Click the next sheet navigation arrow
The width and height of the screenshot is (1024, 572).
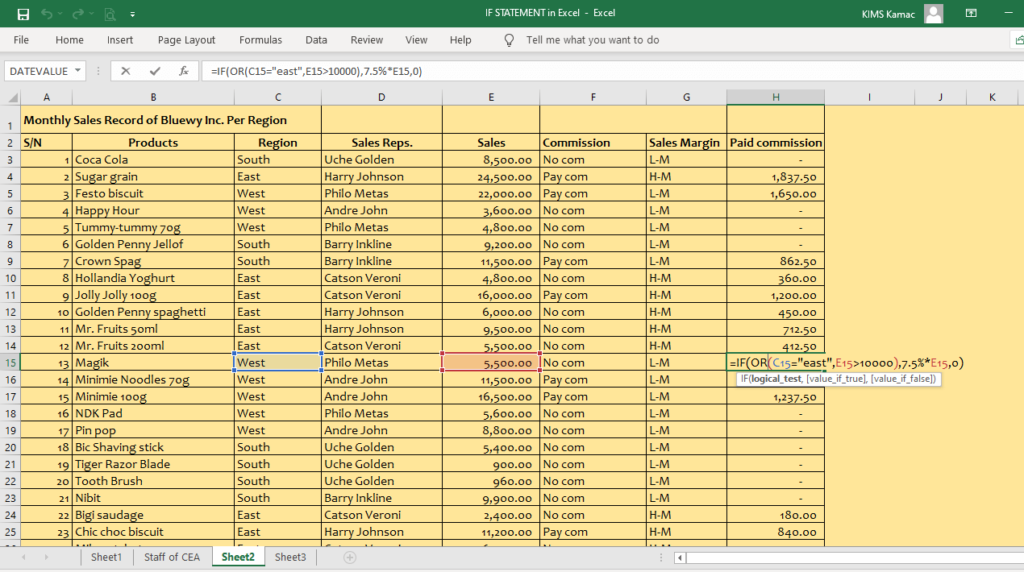tap(46, 557)
